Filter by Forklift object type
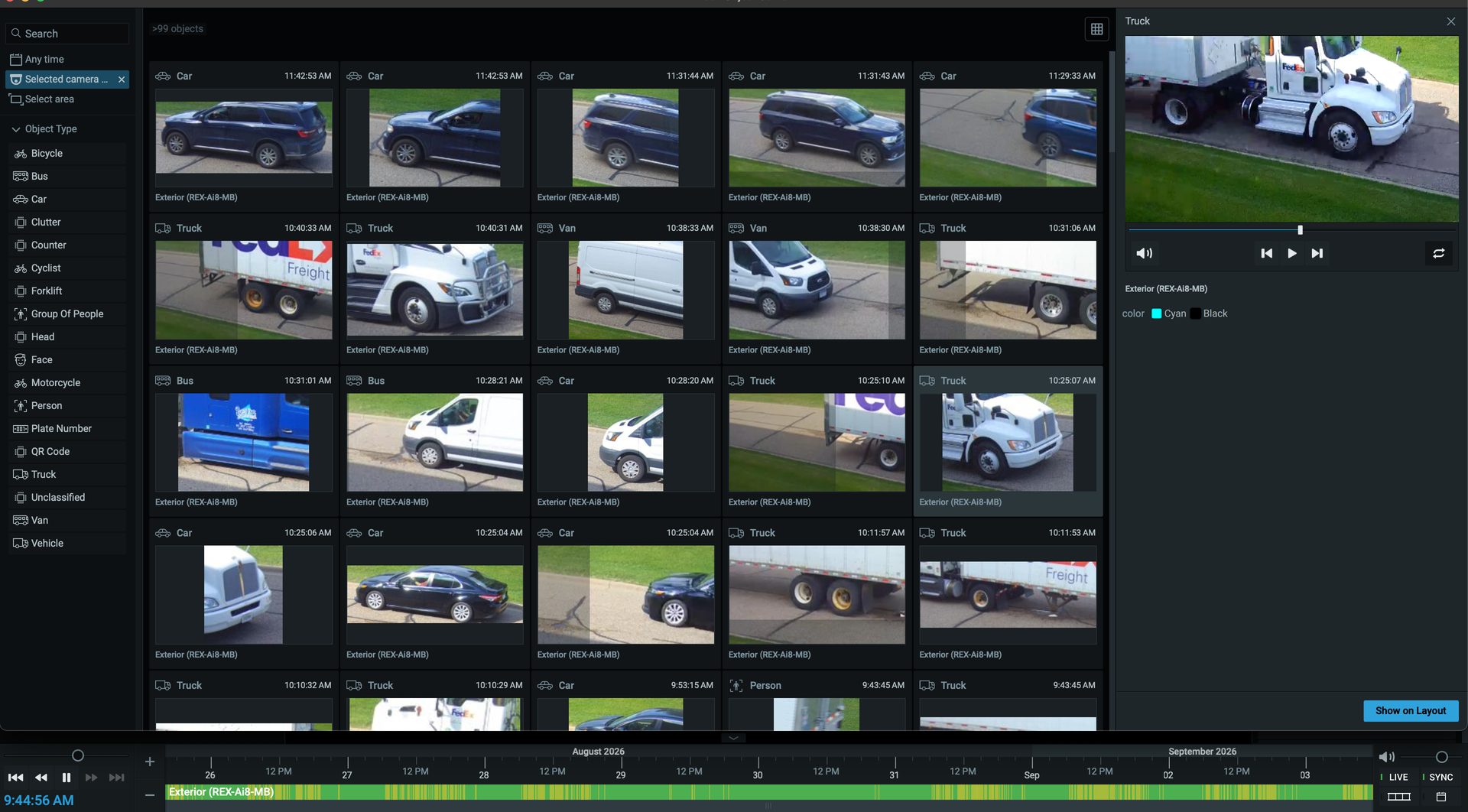1468x812 pixels. pos(67,291)
